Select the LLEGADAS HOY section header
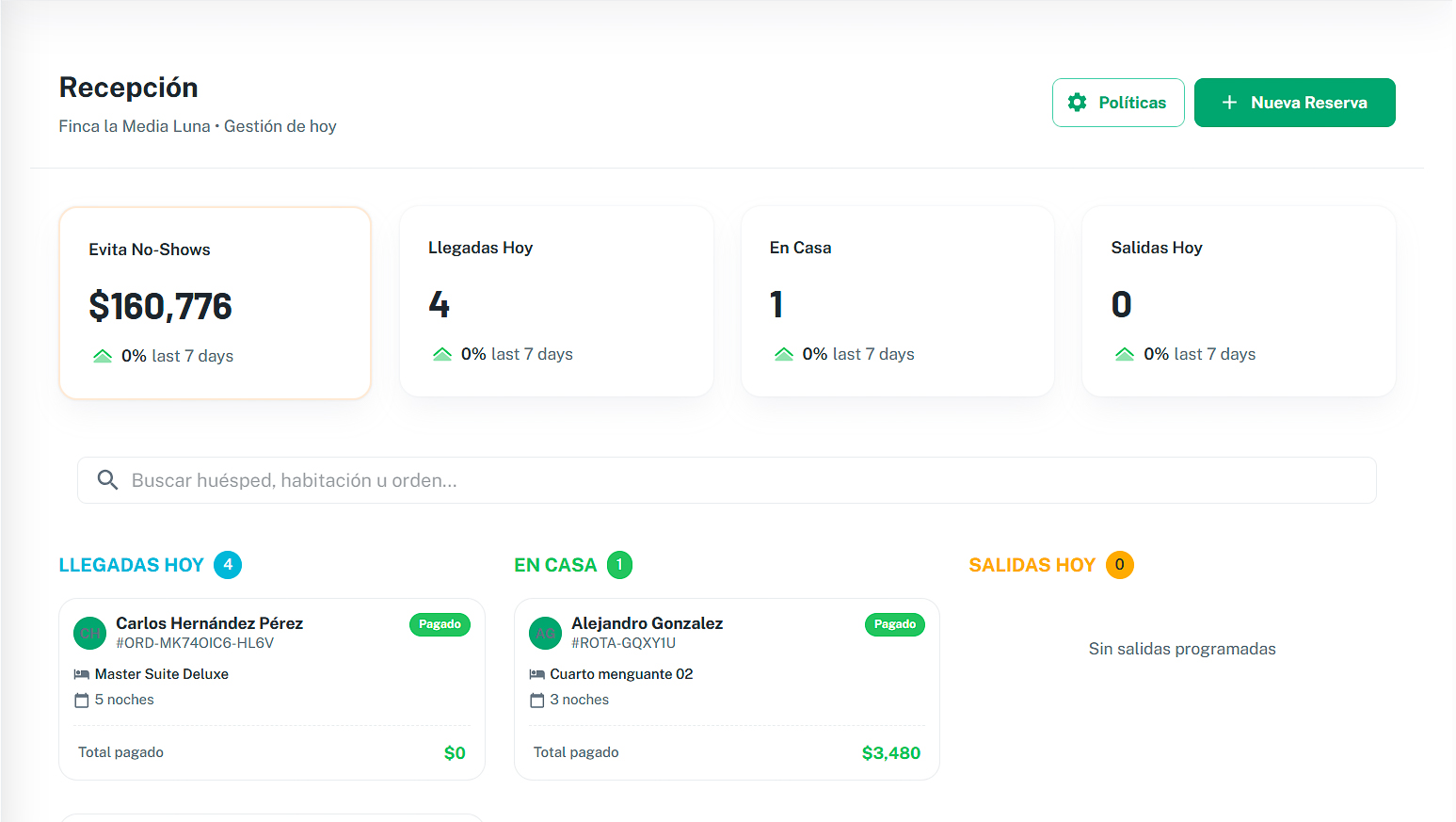This screenshot has width=1456, height=822. pyautogui.click(x=131, y=564)
